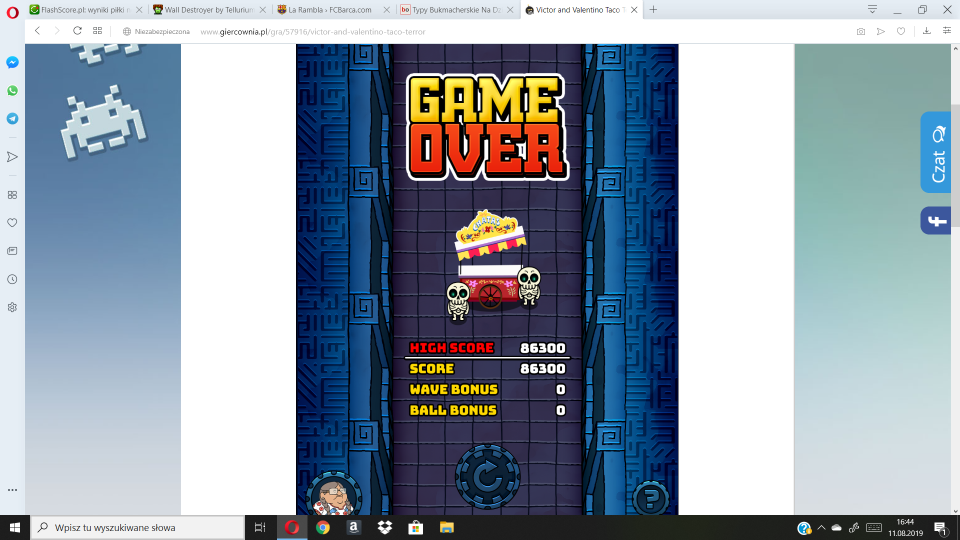Click the Facebook side button
This screenshot has height=540, width=960.
936,221
